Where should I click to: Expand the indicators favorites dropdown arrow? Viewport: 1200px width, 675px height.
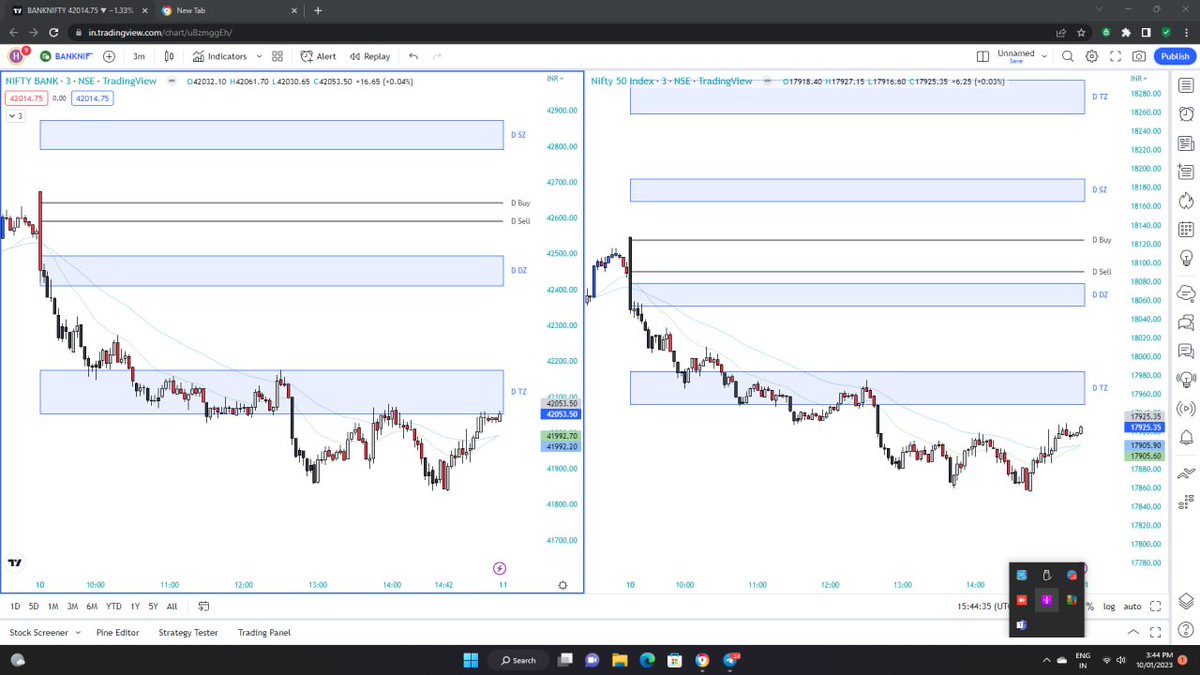click(x=259, y=57)
